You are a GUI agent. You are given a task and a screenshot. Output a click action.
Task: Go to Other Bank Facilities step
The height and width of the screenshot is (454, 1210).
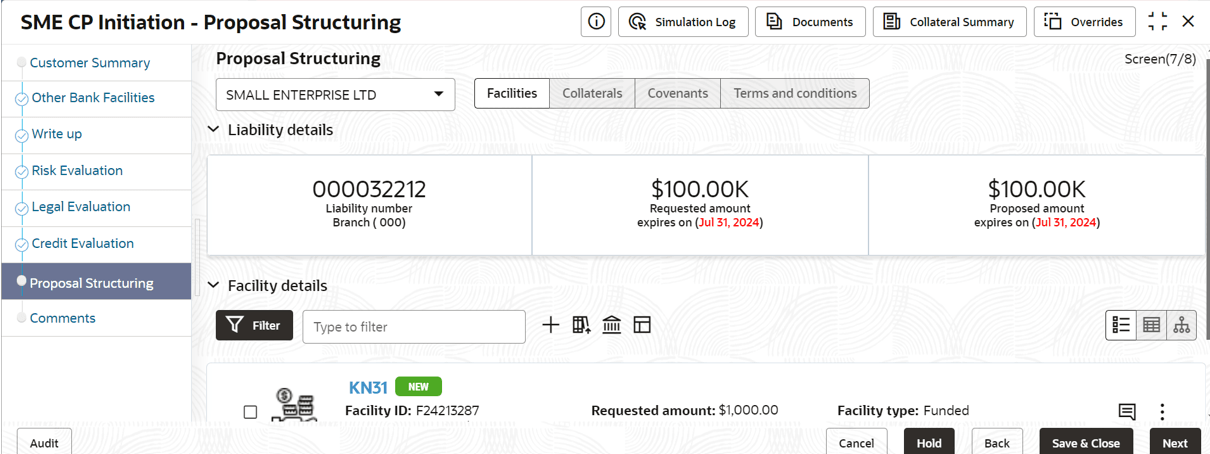93,98
